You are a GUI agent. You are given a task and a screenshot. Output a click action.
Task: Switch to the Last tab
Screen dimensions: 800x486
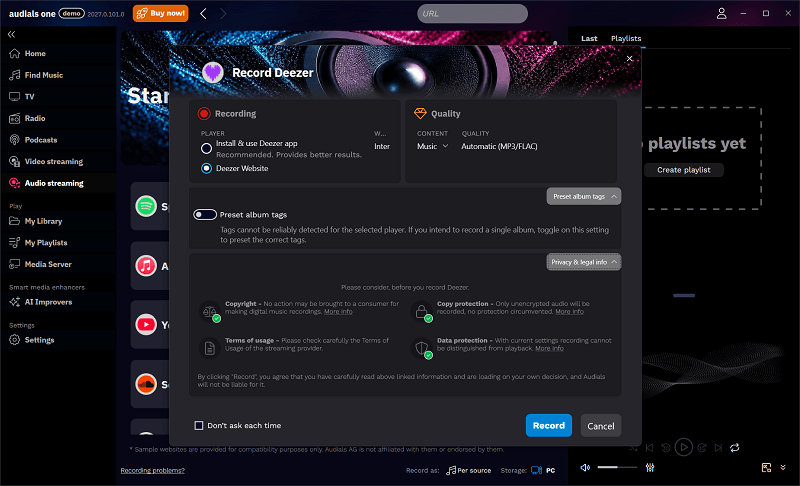(589, 38)
